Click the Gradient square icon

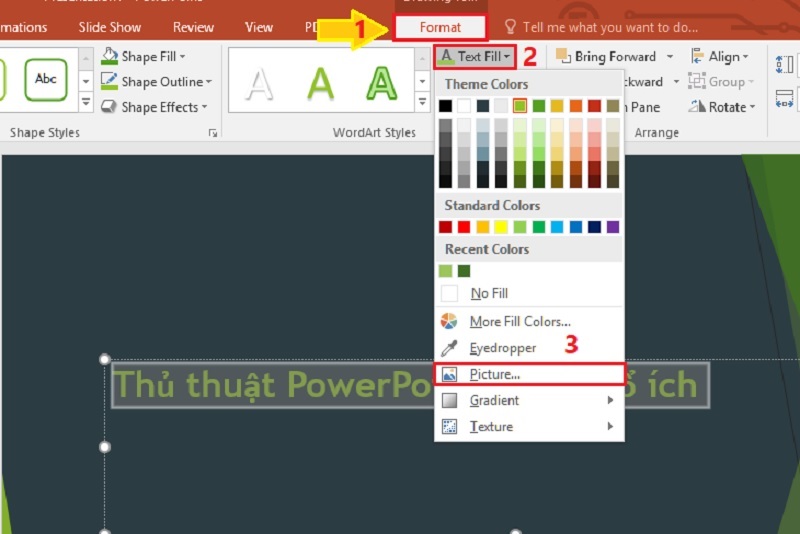(449, 400)
